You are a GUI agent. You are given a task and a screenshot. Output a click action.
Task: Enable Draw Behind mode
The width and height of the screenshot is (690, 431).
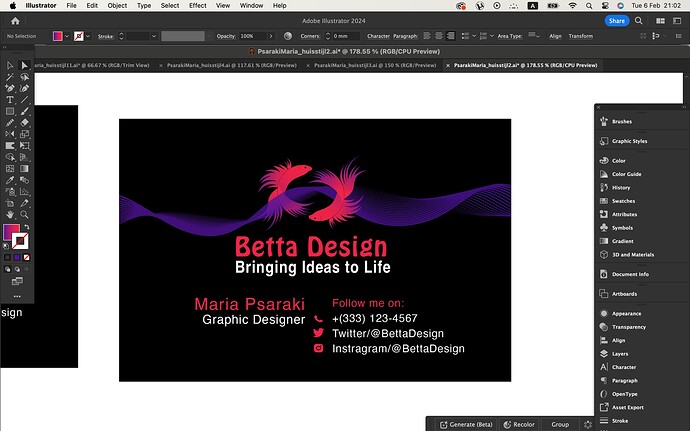tap(17, 269)
